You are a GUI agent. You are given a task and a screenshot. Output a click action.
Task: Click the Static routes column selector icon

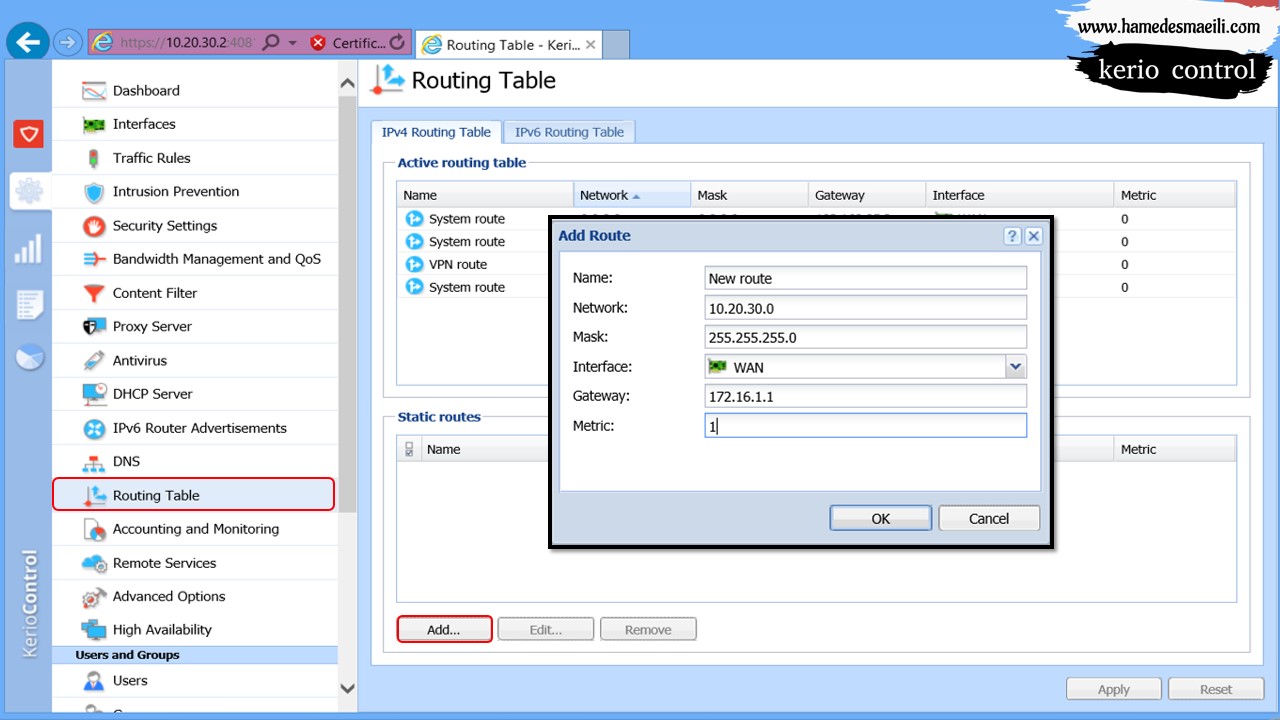point(409,450)
